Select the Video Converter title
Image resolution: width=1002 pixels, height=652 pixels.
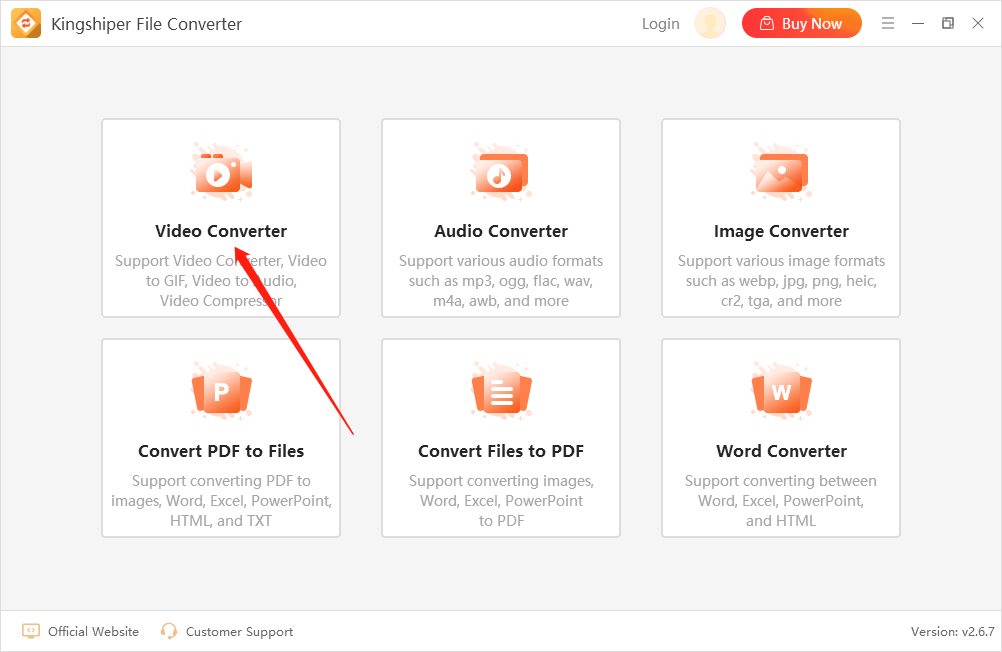[x=221, y=231]
